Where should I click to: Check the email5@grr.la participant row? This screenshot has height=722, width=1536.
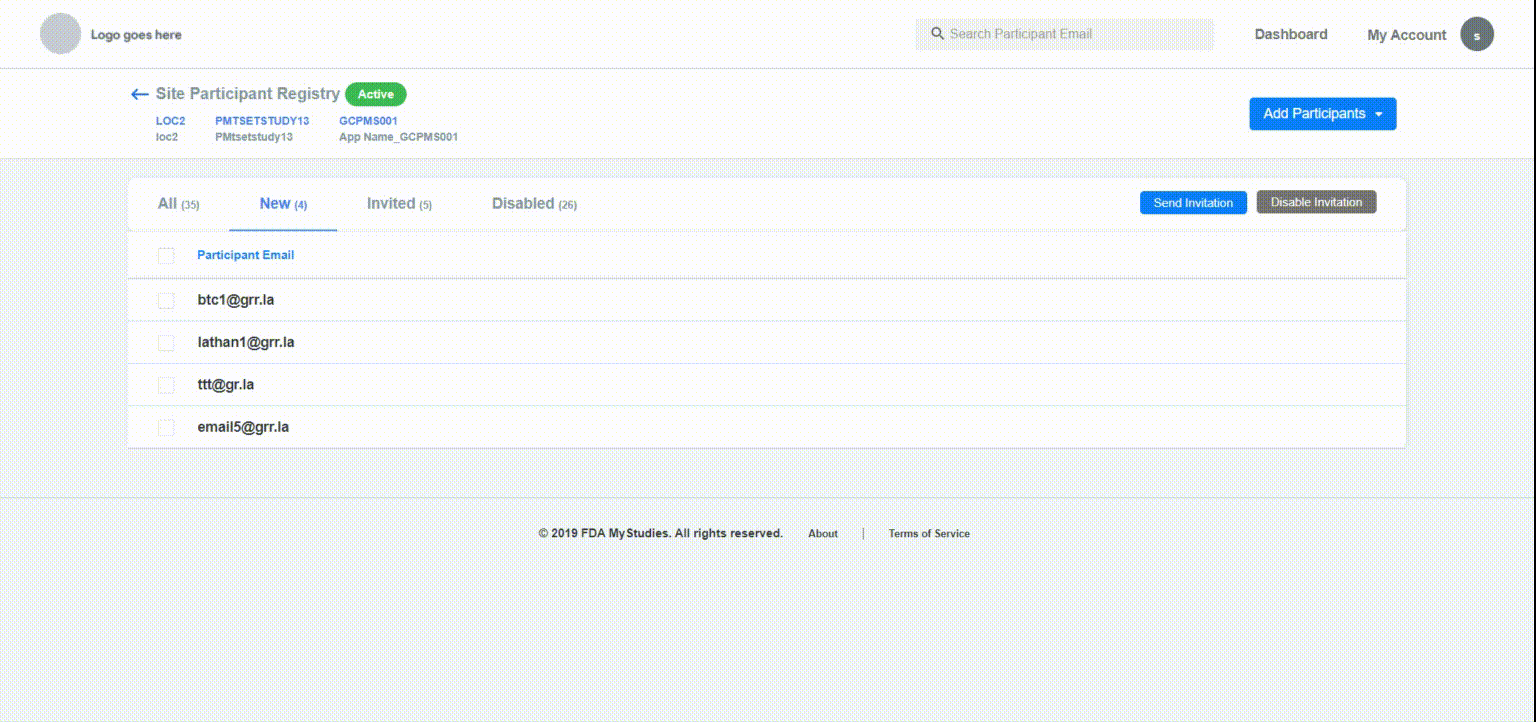tap(166, 426)
